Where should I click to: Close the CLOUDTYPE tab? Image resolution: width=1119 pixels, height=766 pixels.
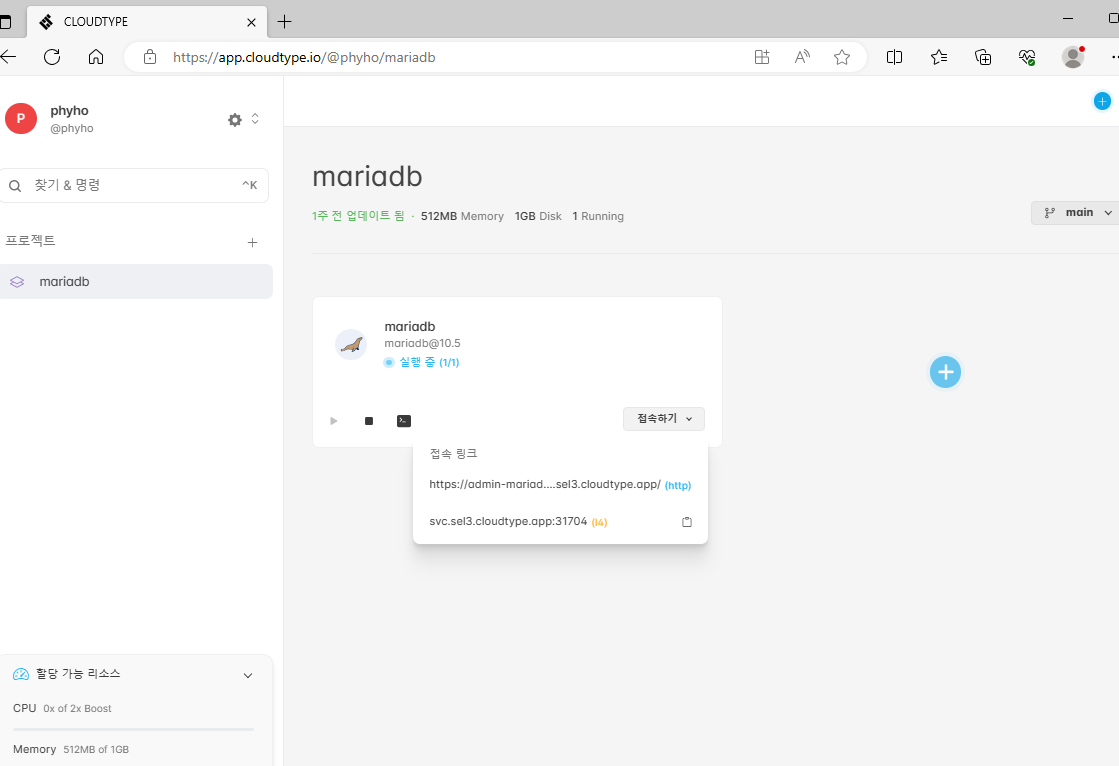(x=251, y=22)
